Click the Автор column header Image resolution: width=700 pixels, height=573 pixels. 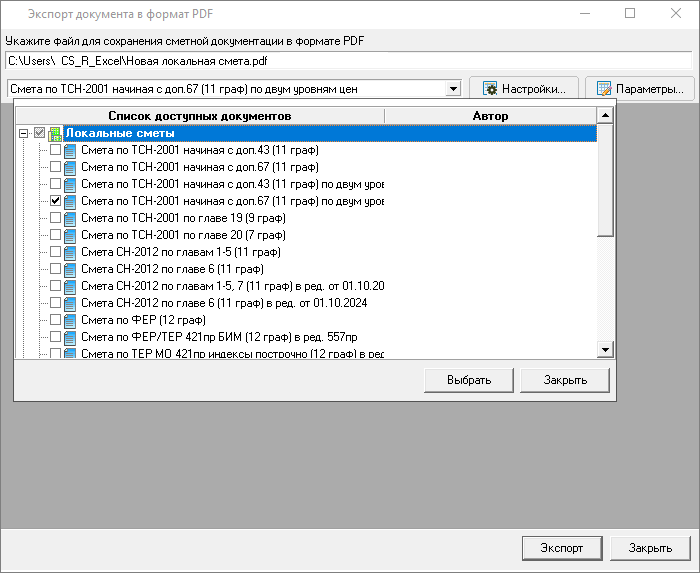pyautogui.click(x=489, y=116)
